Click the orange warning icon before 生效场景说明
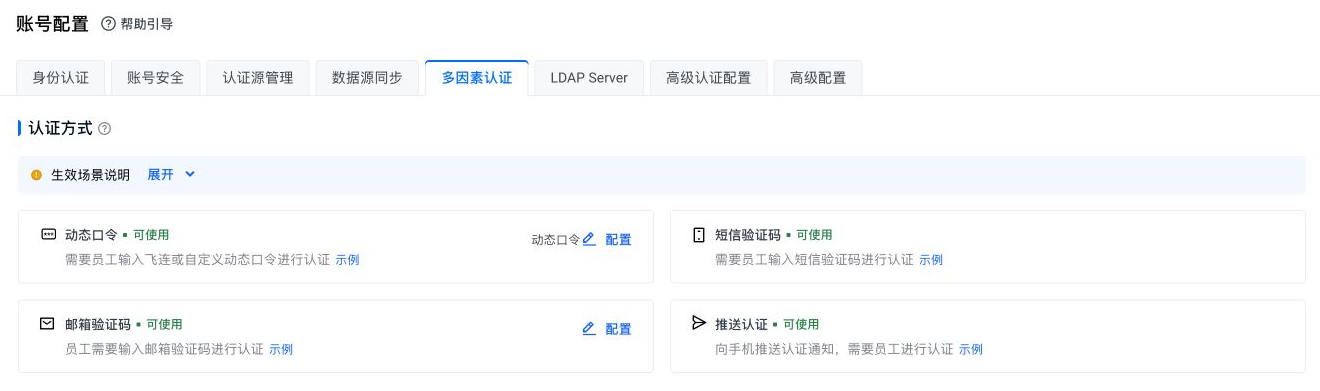Viewport: 1320px width, 391px height. pyautogui.click(x=37, y=175)
